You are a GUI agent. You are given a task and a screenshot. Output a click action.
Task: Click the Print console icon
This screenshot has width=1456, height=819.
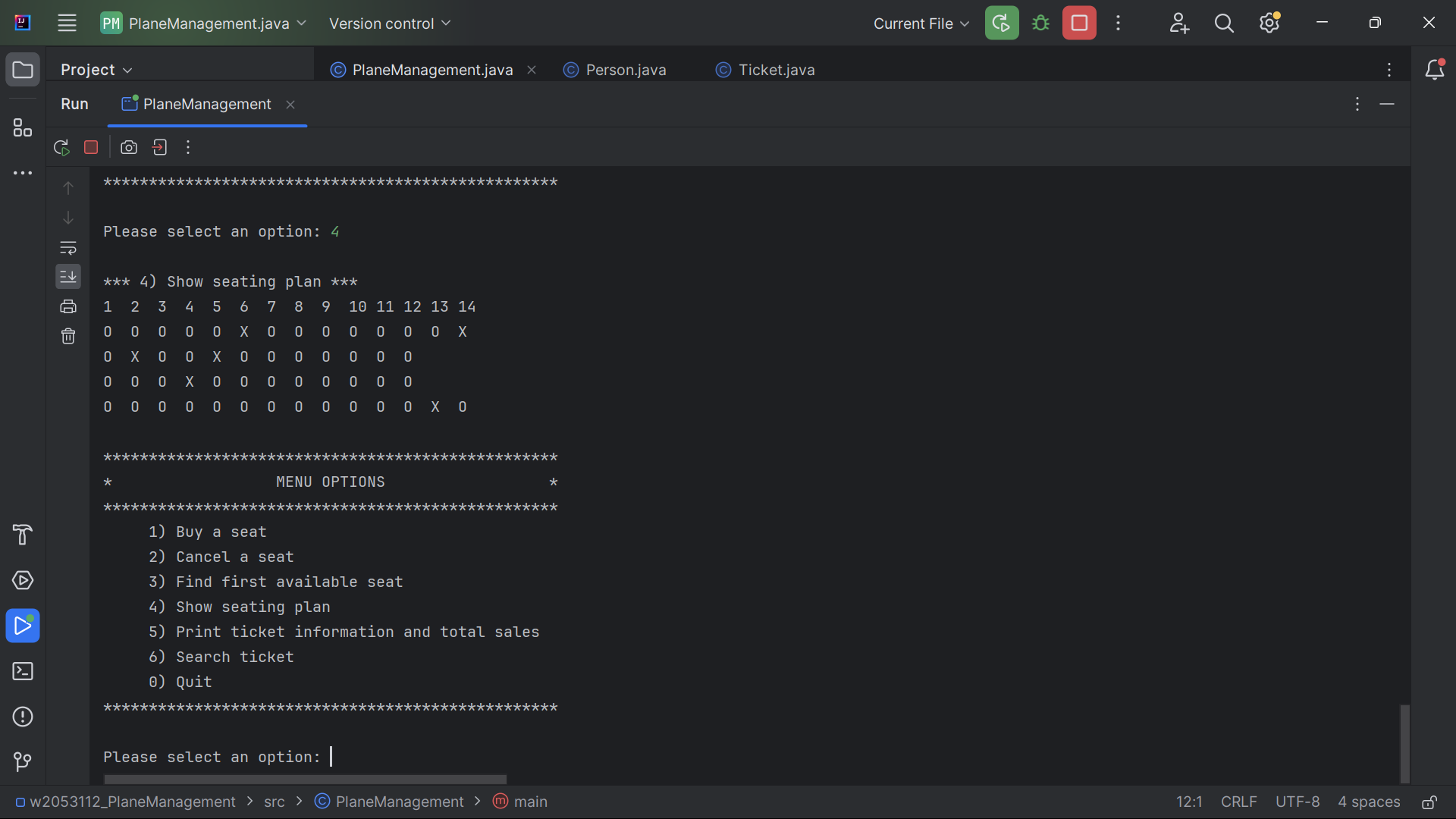pos(68,306)
